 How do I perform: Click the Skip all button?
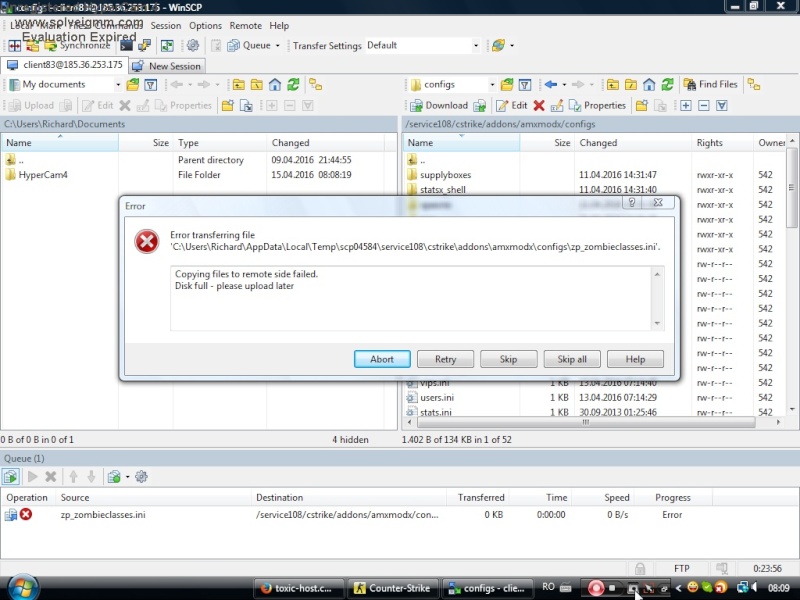pyautogui.click(x=572, y=359)
